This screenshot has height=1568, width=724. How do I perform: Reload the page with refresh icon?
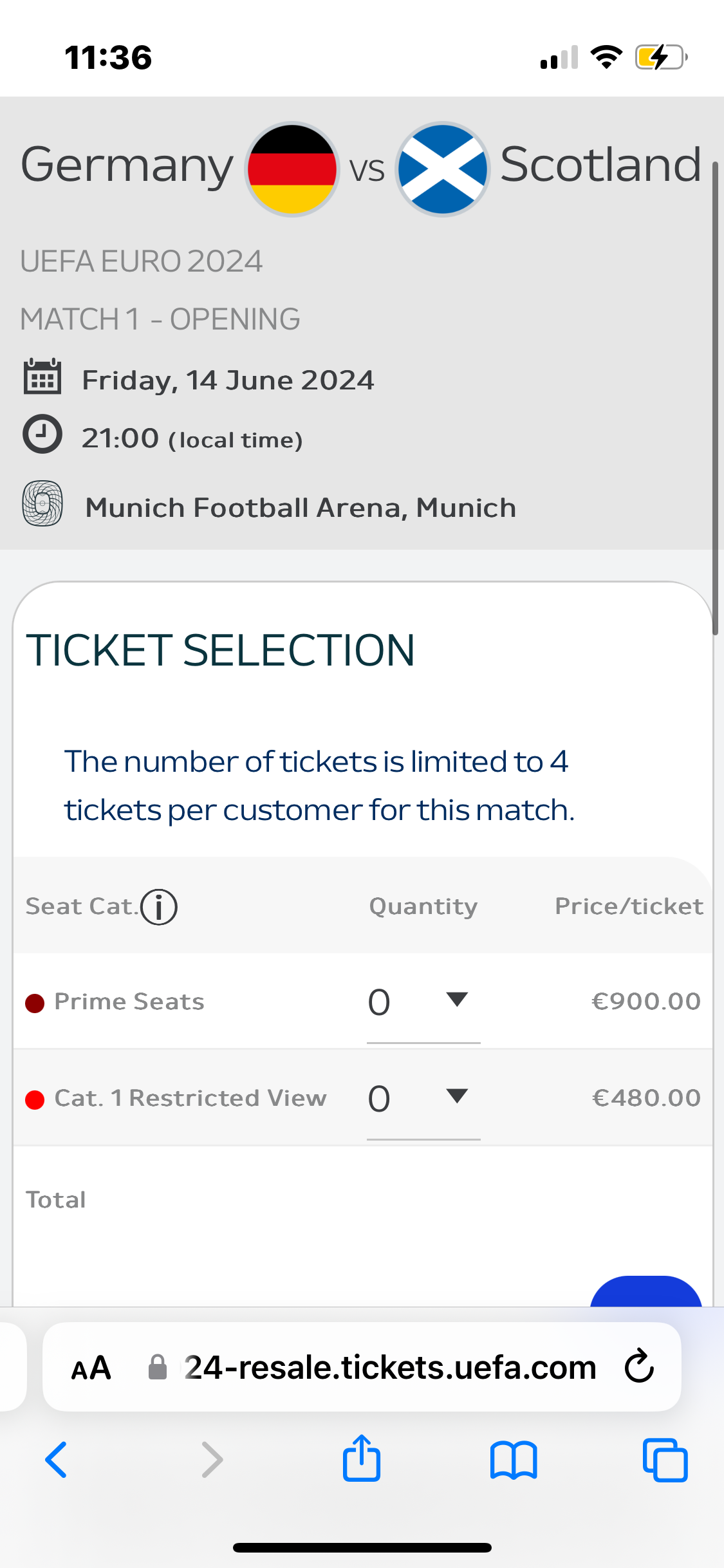pos(639,1367)
